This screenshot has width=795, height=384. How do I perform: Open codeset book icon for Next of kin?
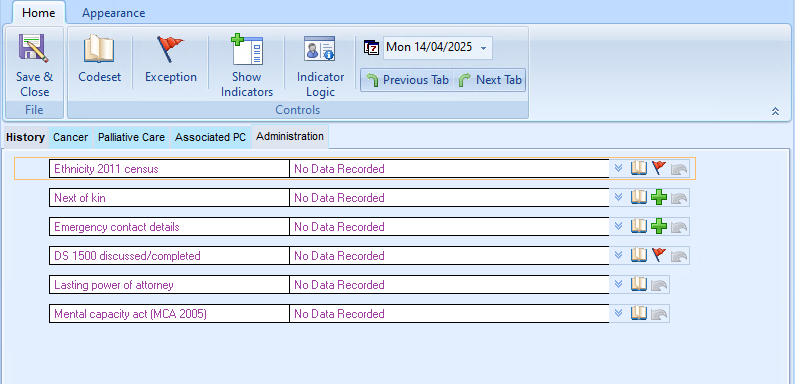639,197
